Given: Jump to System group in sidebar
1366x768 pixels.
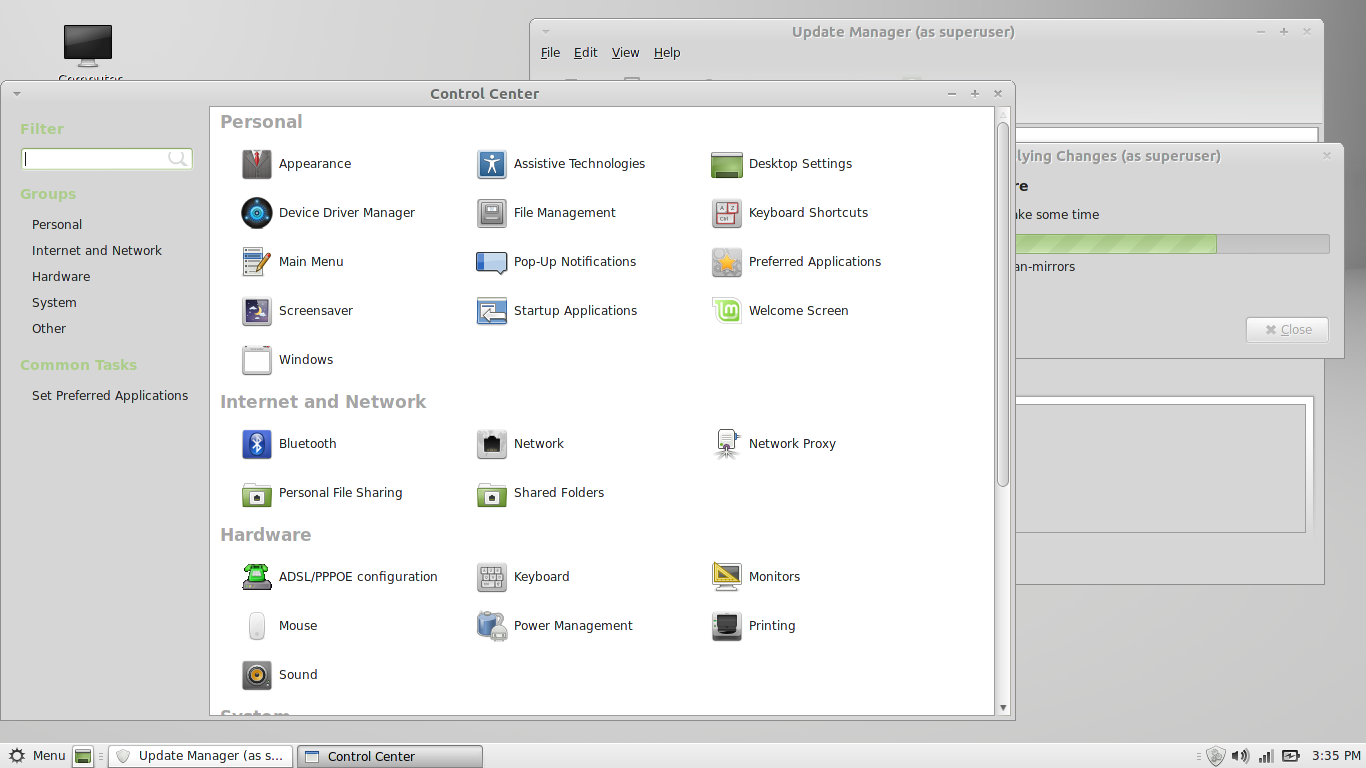Looking at the screenshot, I should tap(54, 303).
